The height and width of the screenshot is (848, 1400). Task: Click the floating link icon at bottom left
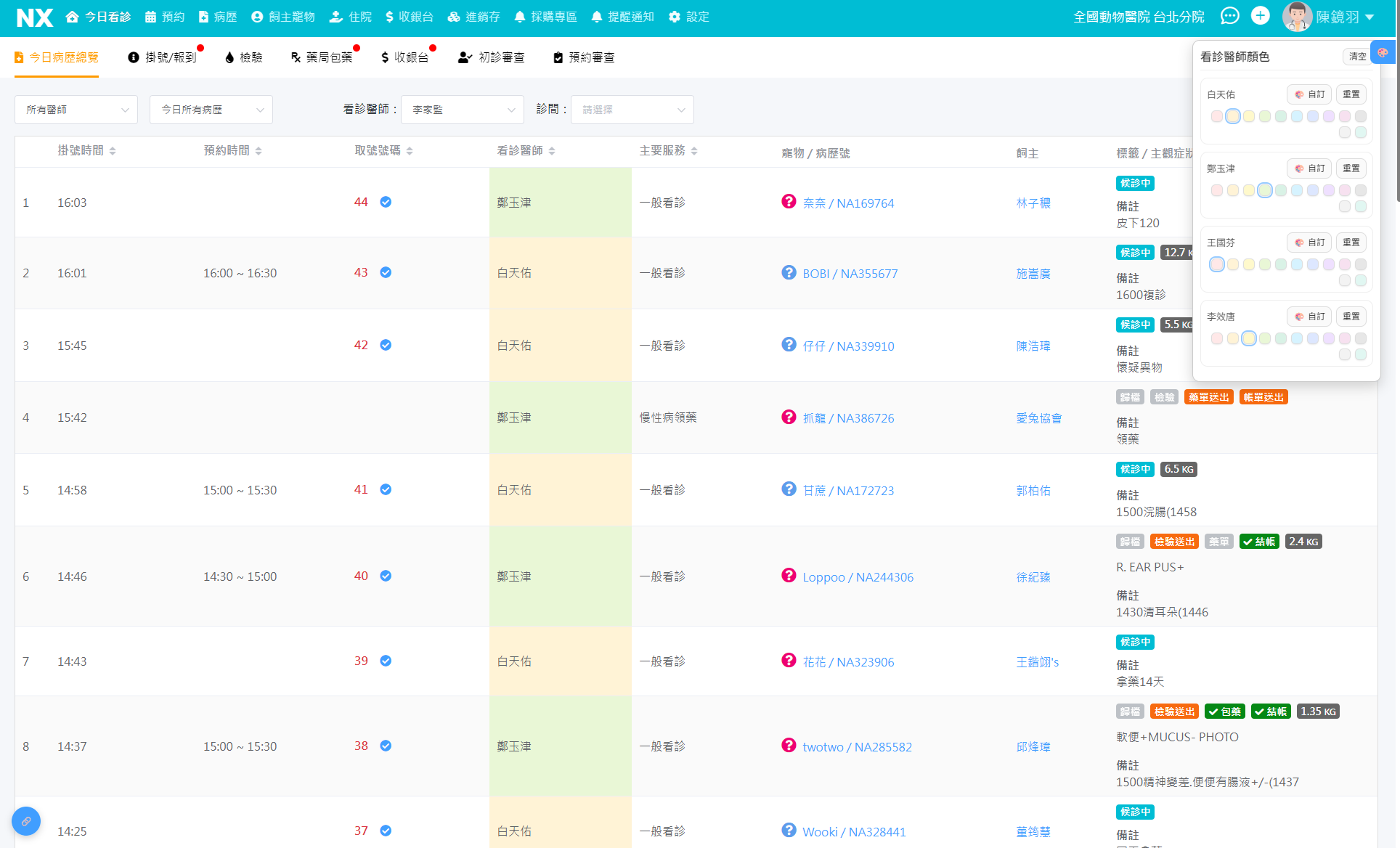coord(26,821)
